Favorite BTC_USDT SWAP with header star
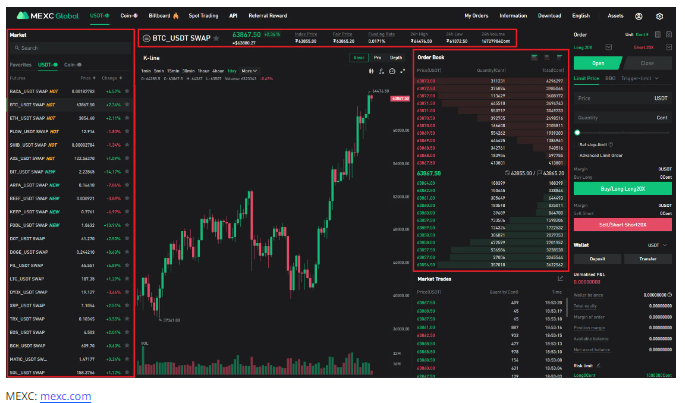This screenshot has height=403, width=685. point(216,38)
